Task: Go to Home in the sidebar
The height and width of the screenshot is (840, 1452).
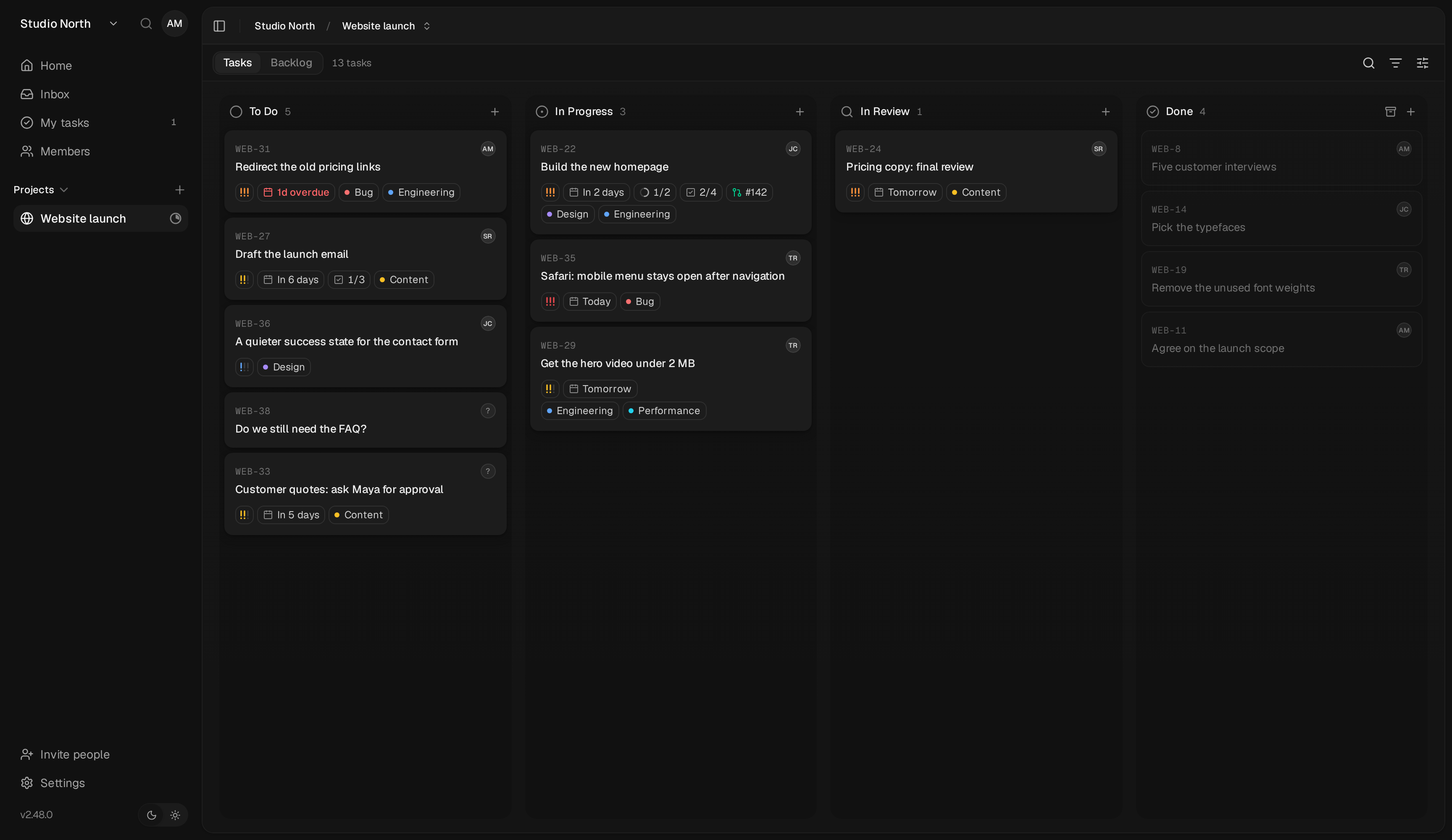Action: pos(101,66)
